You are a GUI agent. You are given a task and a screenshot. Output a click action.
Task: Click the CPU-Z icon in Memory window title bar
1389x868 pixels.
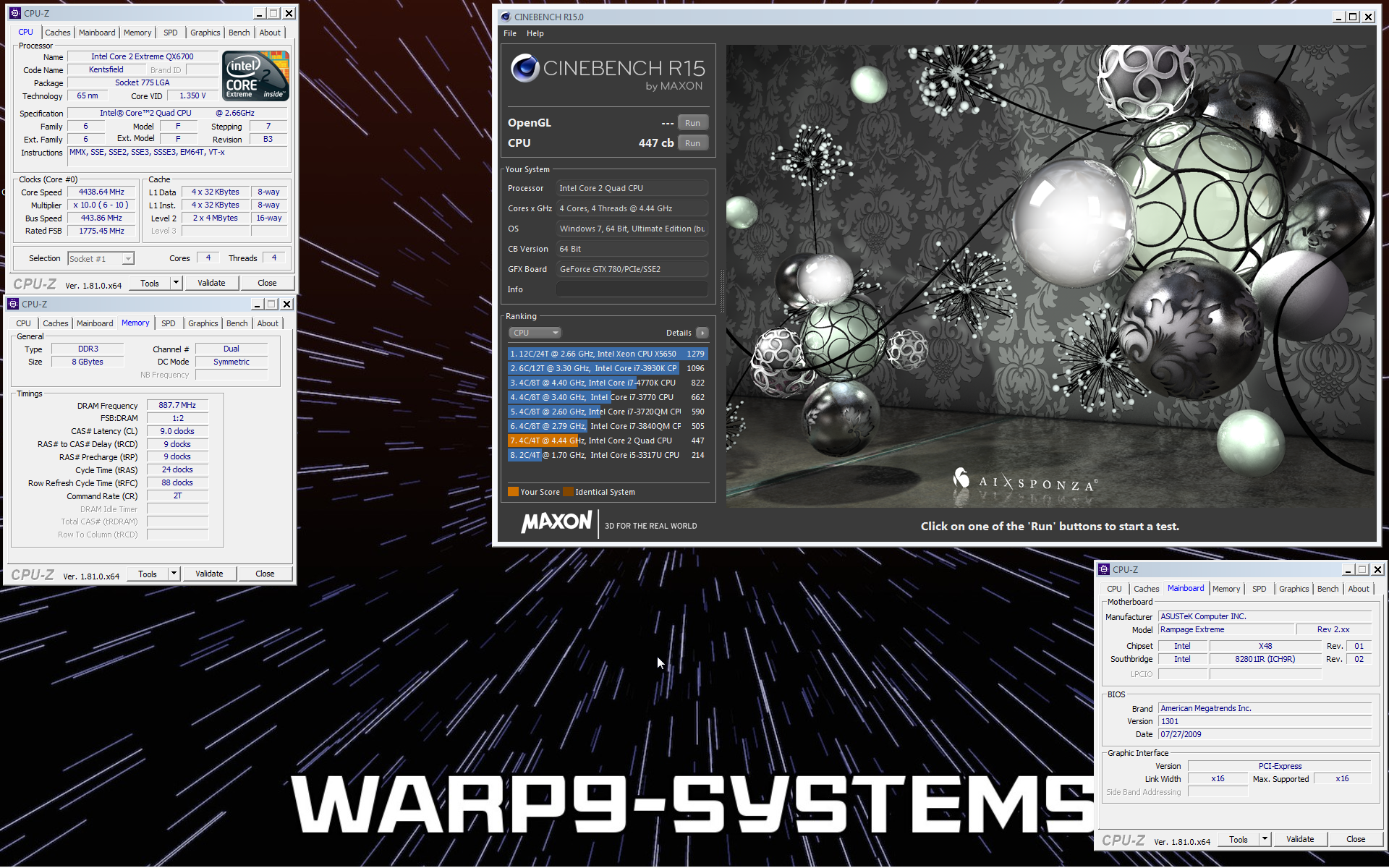12,304
